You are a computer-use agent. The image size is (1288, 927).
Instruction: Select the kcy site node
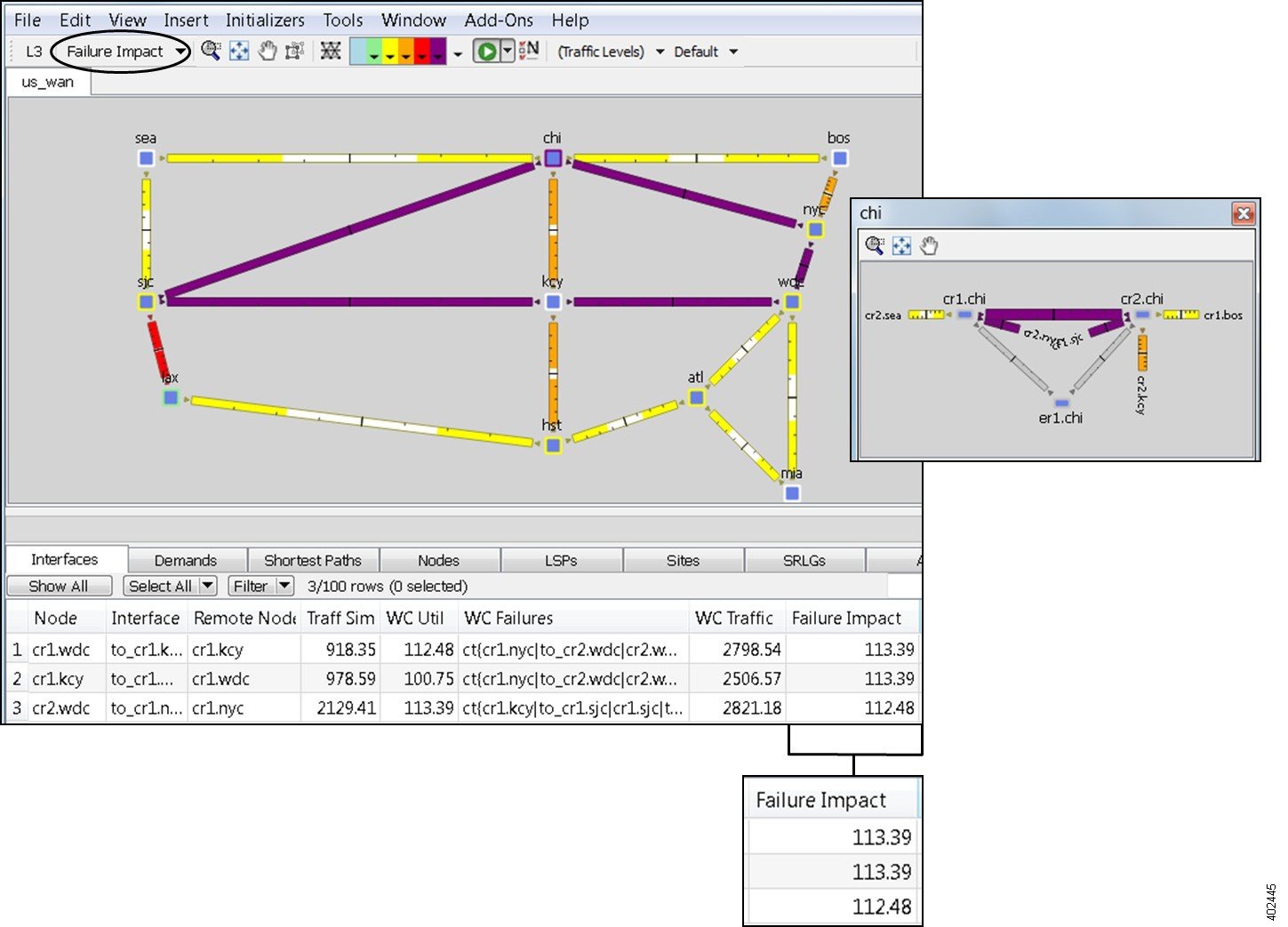point(553,301)
